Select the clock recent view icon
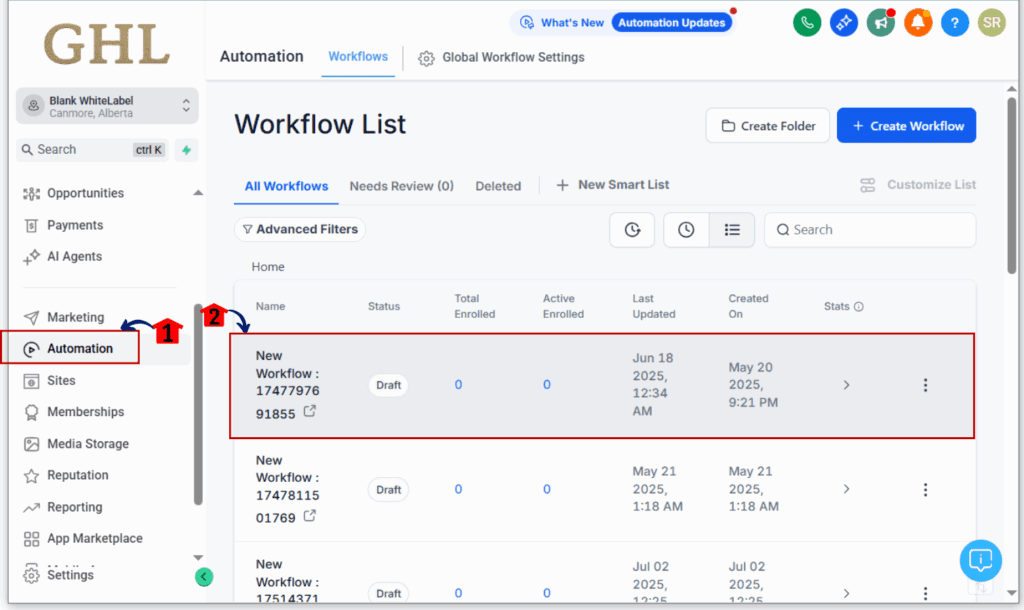1024x610 pixels. pos(686,230)
